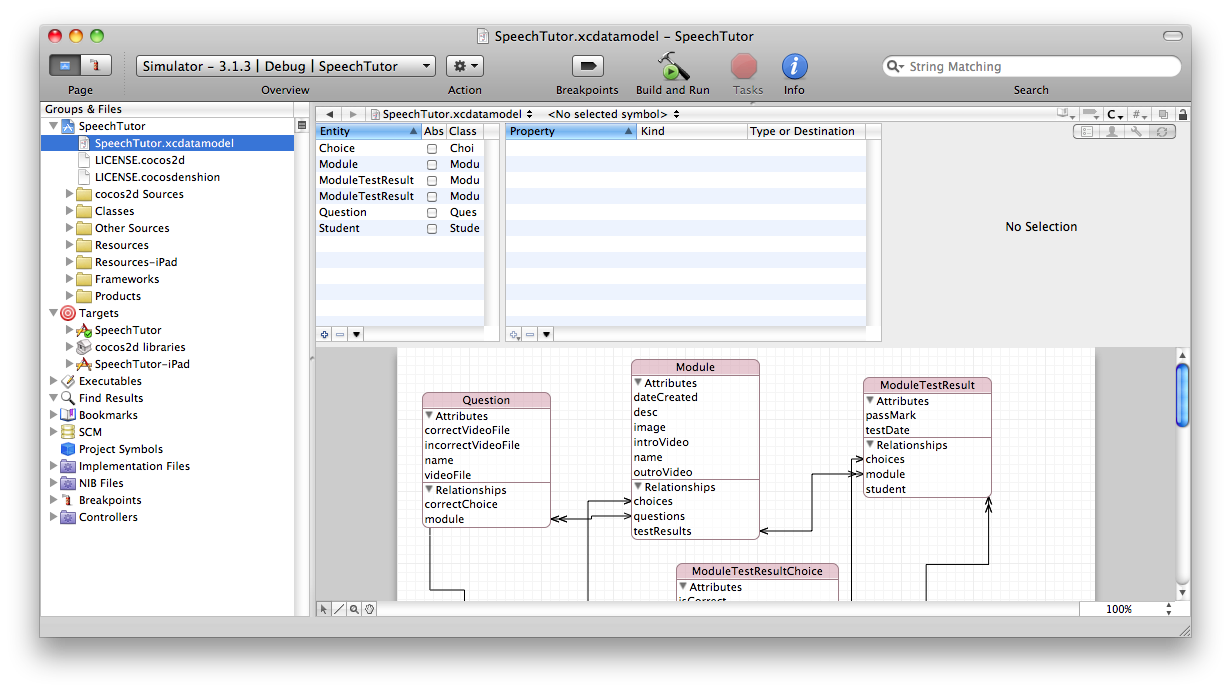Expand the cocos2d Sources folder
The width and height of the screenshot is (1231, 692).
[69, 194]
